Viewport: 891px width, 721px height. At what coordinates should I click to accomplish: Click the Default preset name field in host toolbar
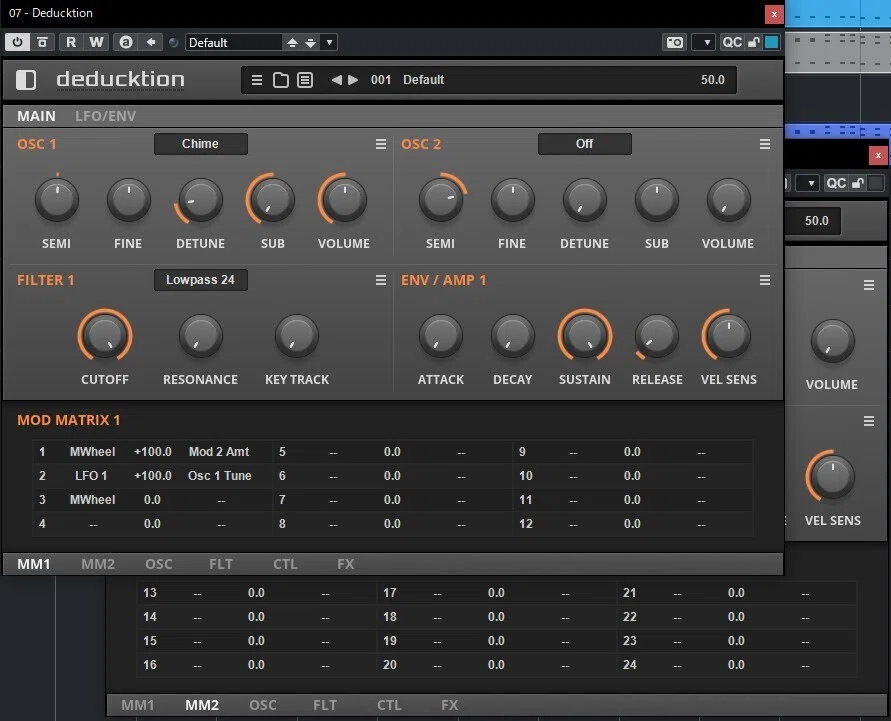point(233,43)
